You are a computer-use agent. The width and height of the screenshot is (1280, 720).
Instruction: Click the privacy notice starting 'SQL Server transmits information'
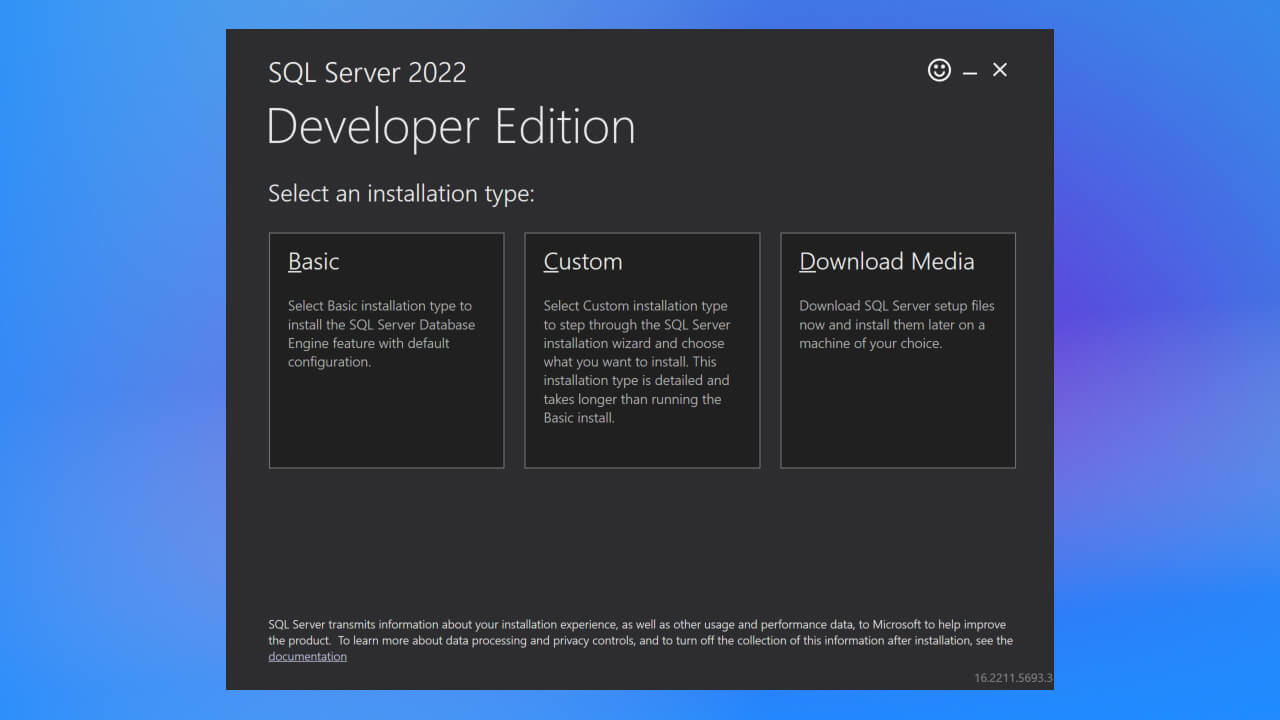pos(640,640)
